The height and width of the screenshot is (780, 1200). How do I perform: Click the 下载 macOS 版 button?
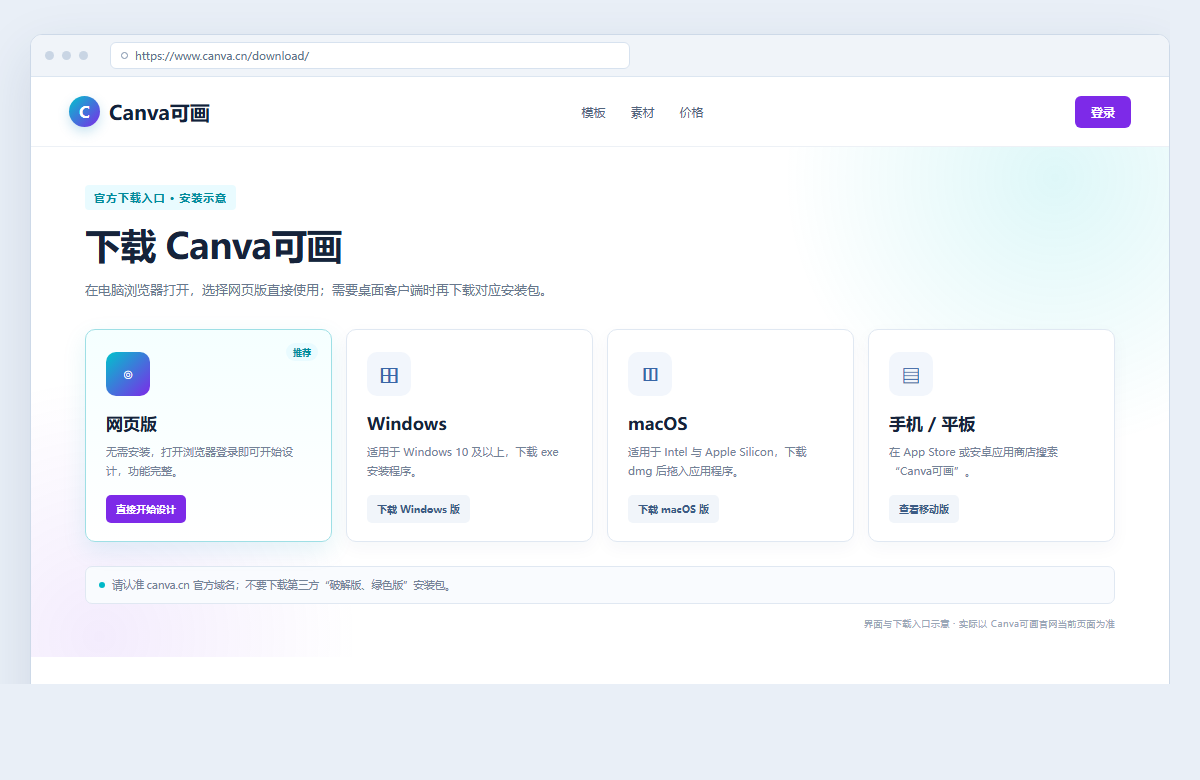point(673,509)
